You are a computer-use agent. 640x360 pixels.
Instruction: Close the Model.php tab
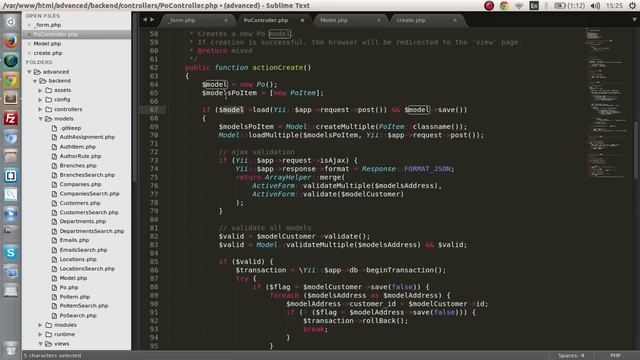click(379, 20)
